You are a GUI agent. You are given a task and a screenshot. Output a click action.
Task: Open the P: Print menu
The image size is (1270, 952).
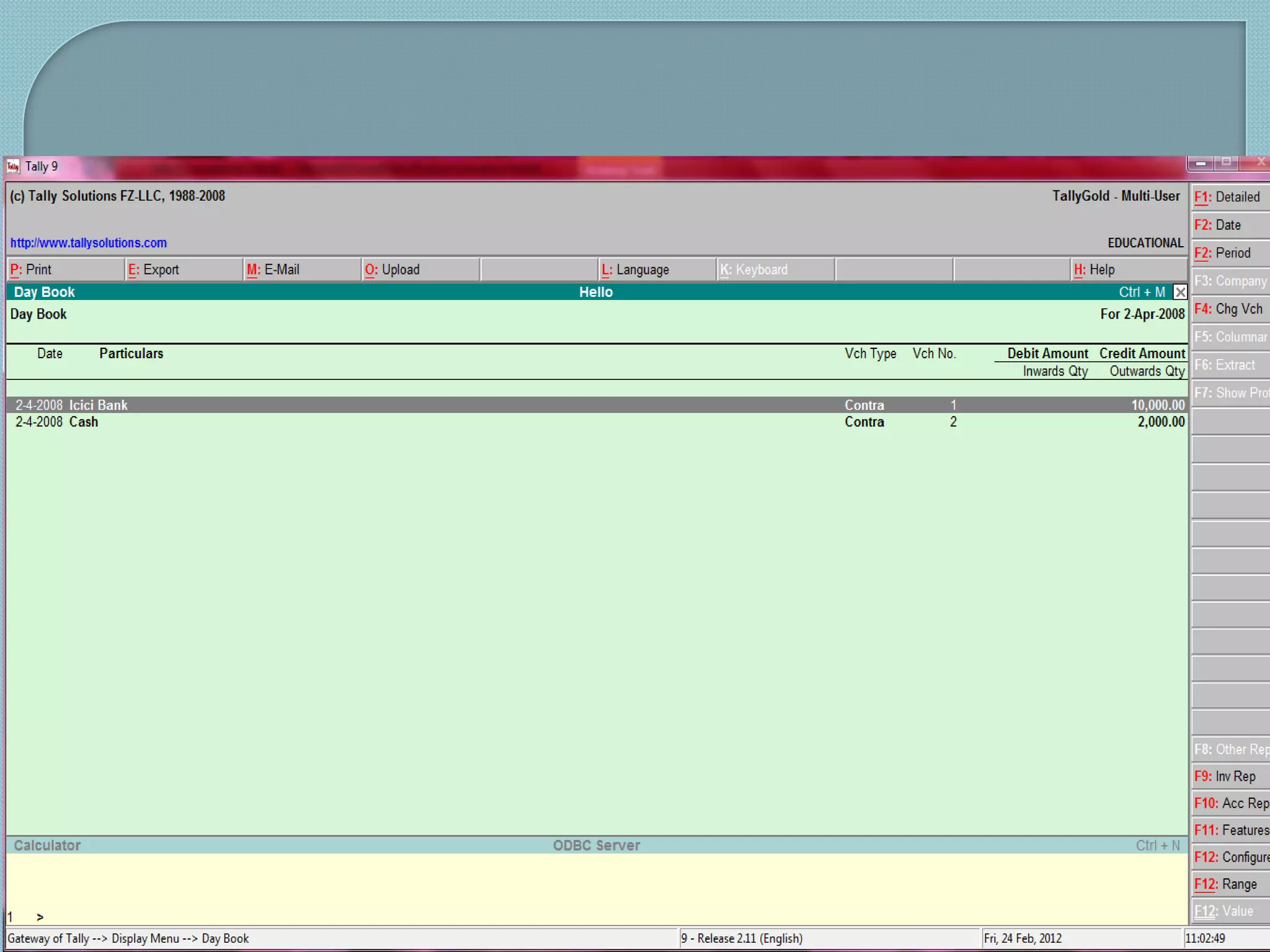64,270
